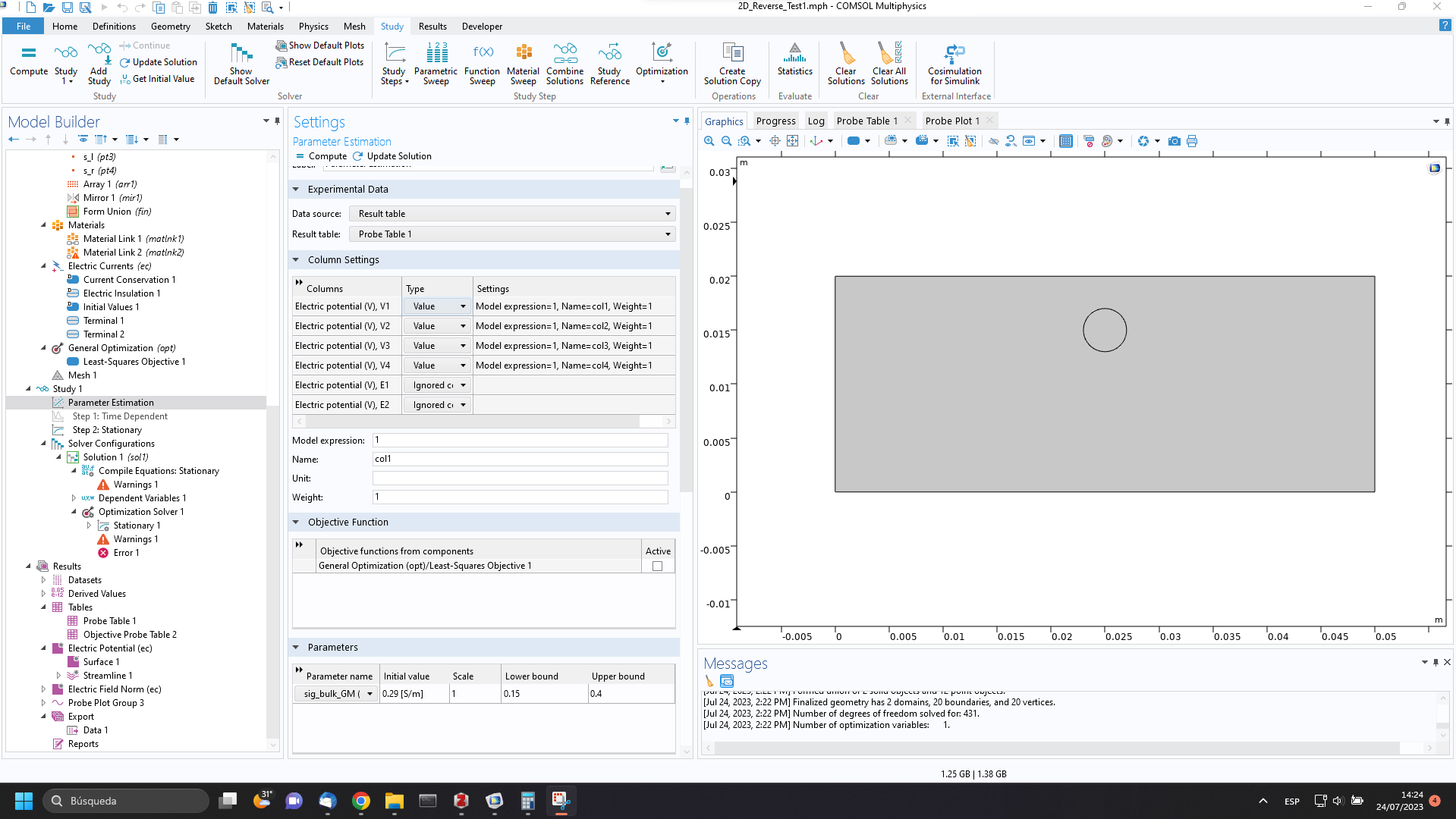Screen dimensions: 1456x819
Task: Click Show Default Plots
Action: [x=319, y=45]
